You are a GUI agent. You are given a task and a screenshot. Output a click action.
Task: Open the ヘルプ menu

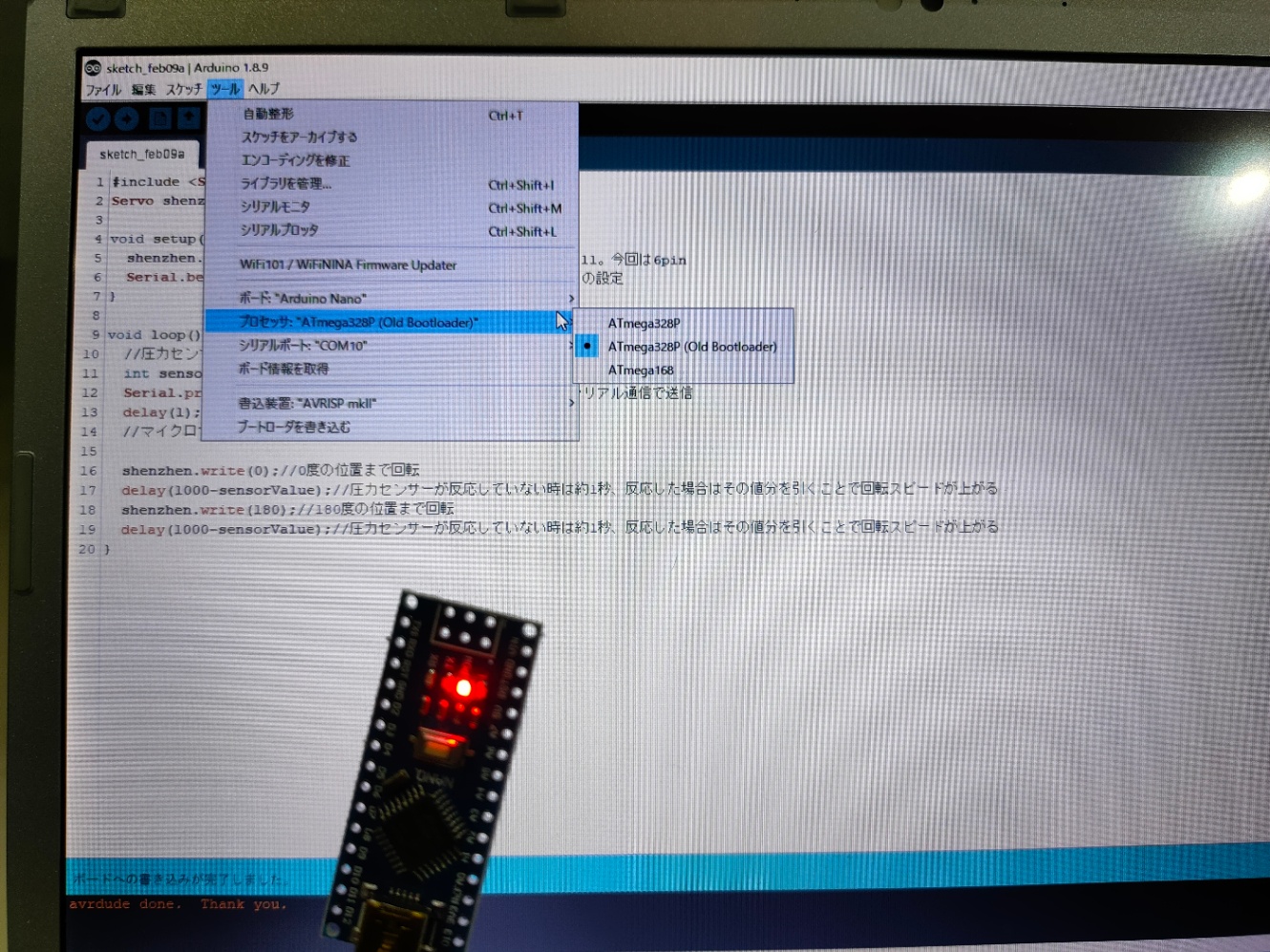point(265,88)
